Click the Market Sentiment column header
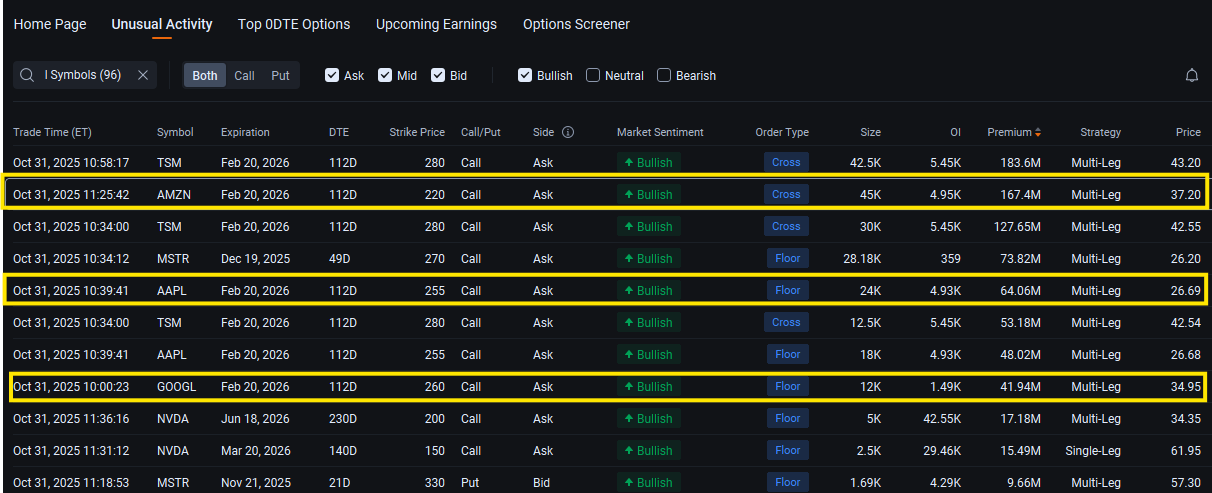 coord(660,132)
